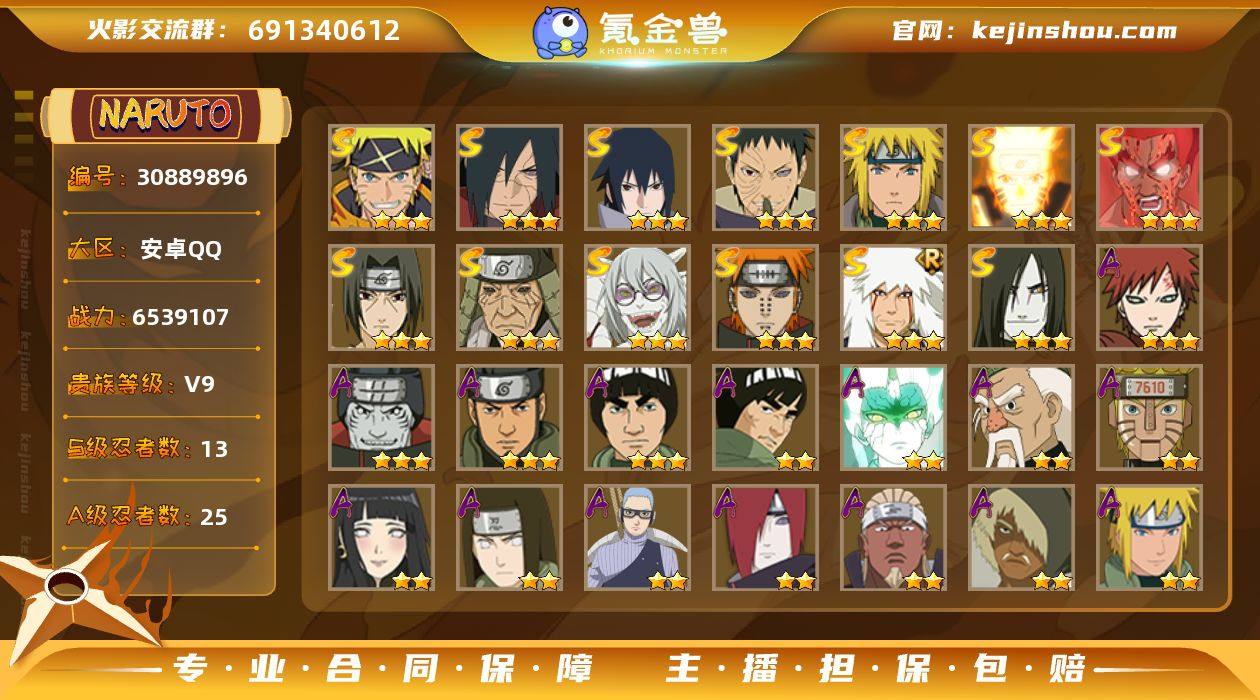Select the red-haired Gaara A-rank portrait
The width and height of the screenshot is (1260, 700).
[1149, 298]
